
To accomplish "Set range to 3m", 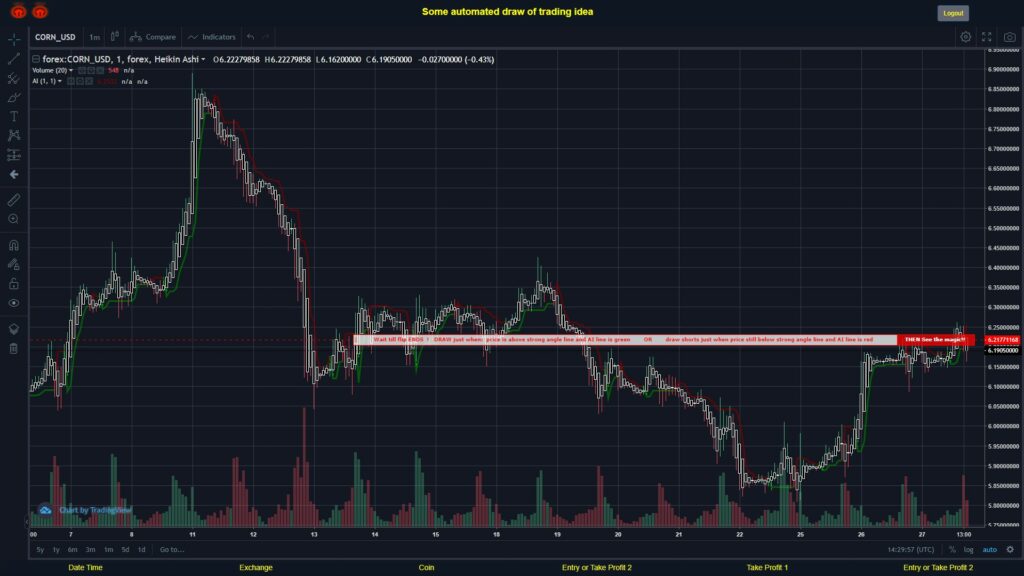I will (91, 550).
